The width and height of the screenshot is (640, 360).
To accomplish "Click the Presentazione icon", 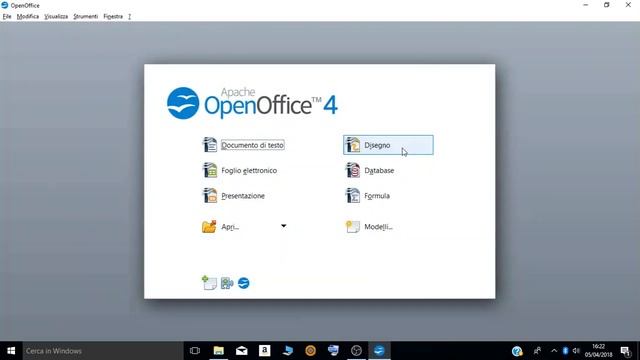I will point(210,196).
